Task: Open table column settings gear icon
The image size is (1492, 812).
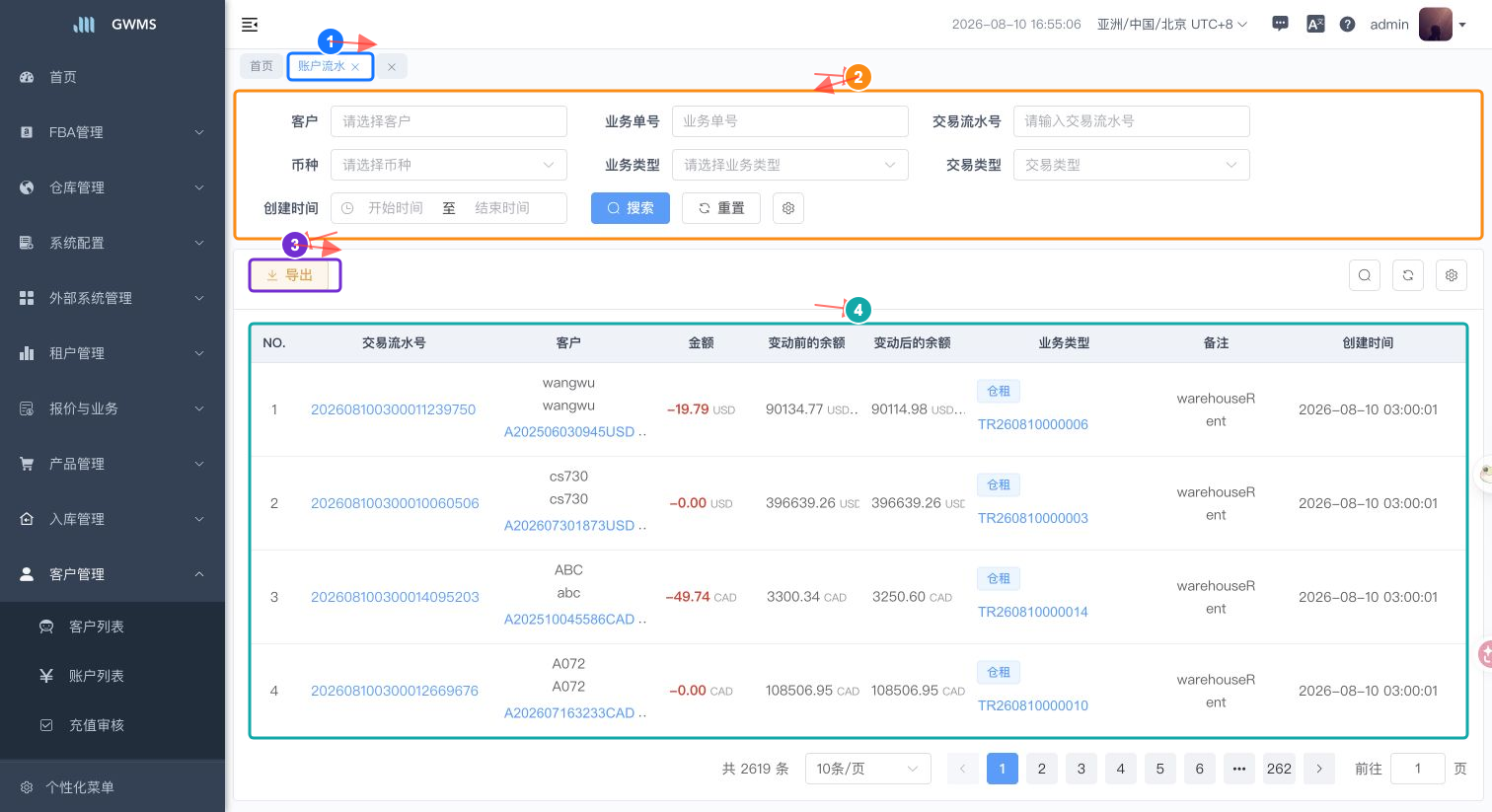Action: [x=1452, y=275]
